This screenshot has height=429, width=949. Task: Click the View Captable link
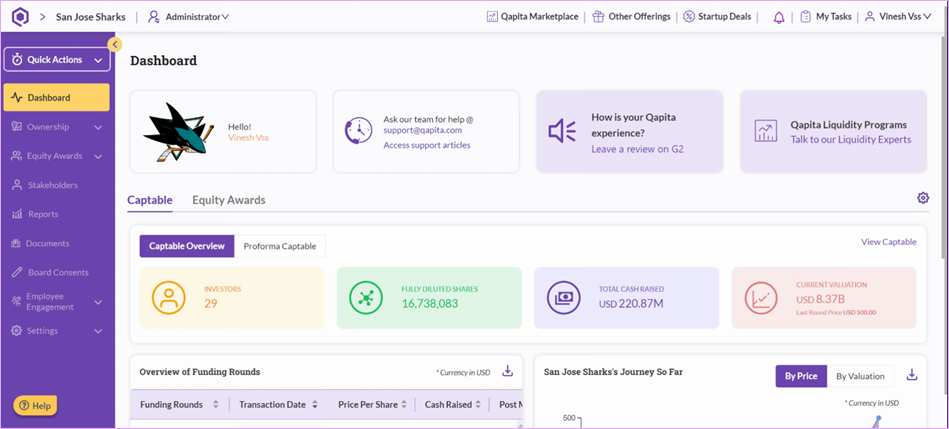[x=888, y=242]
